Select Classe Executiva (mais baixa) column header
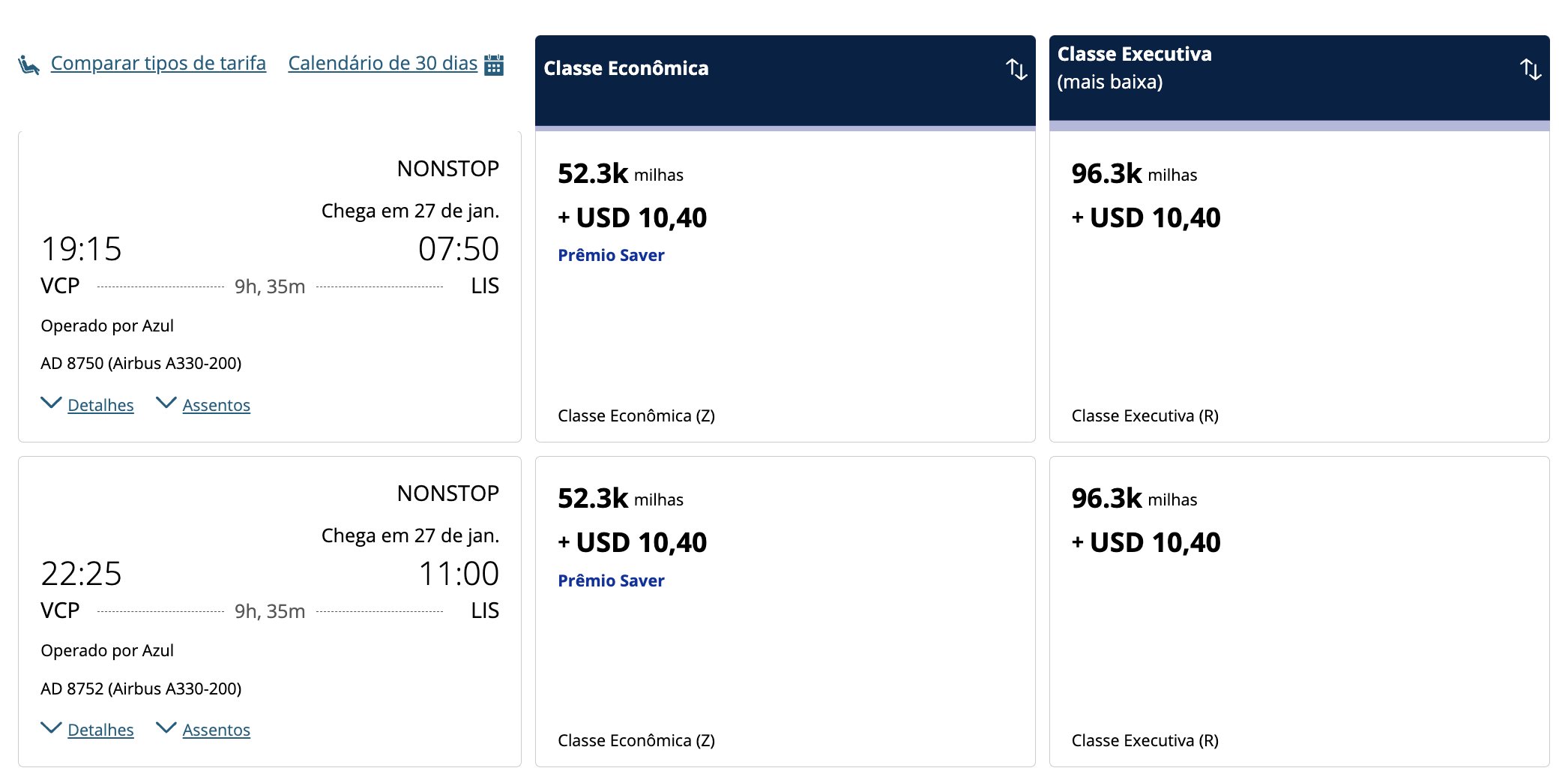Viewport: 1568px width, 780px height. (1300, 78)
